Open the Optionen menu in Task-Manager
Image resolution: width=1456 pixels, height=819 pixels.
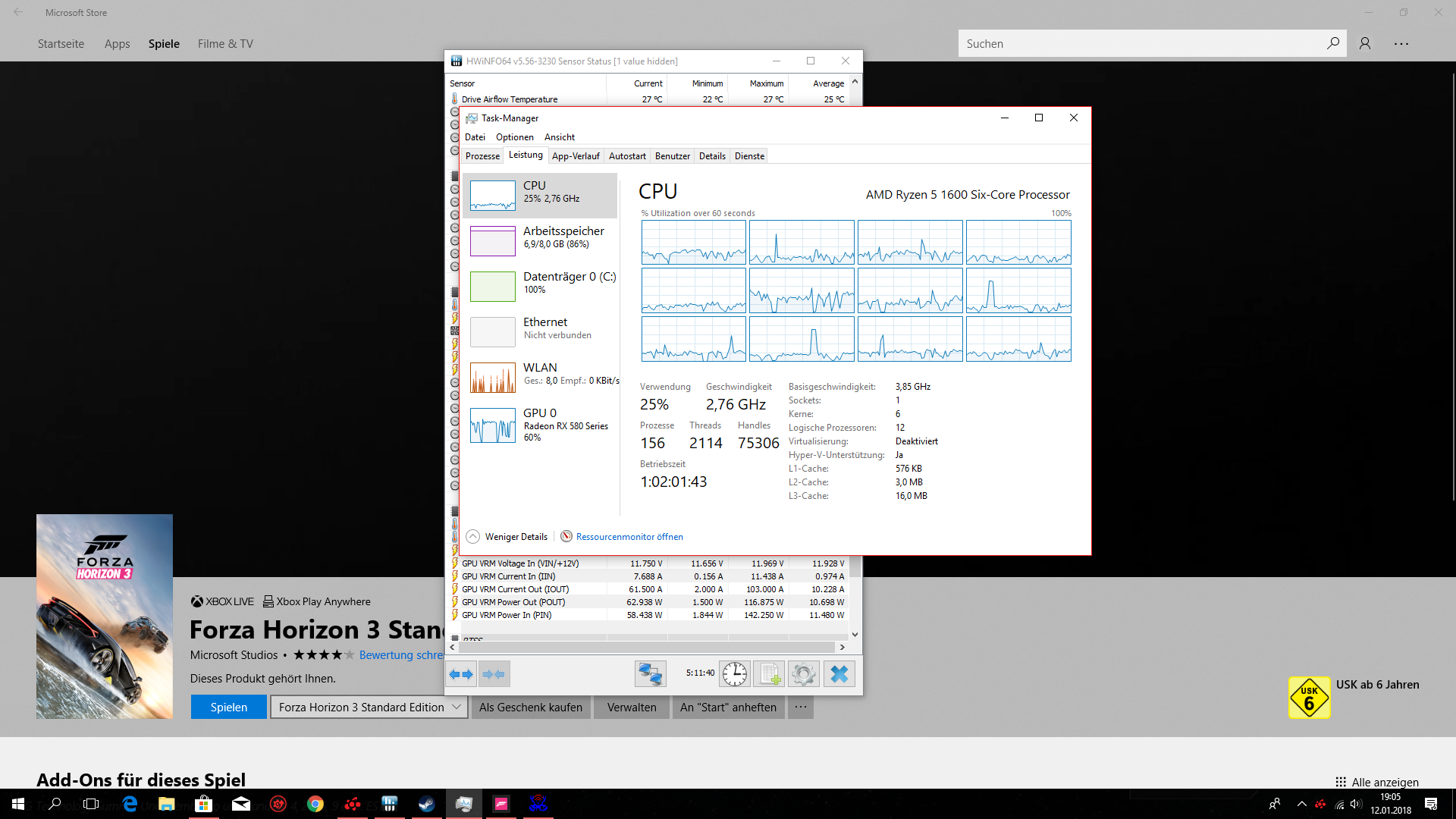(514, 137)
